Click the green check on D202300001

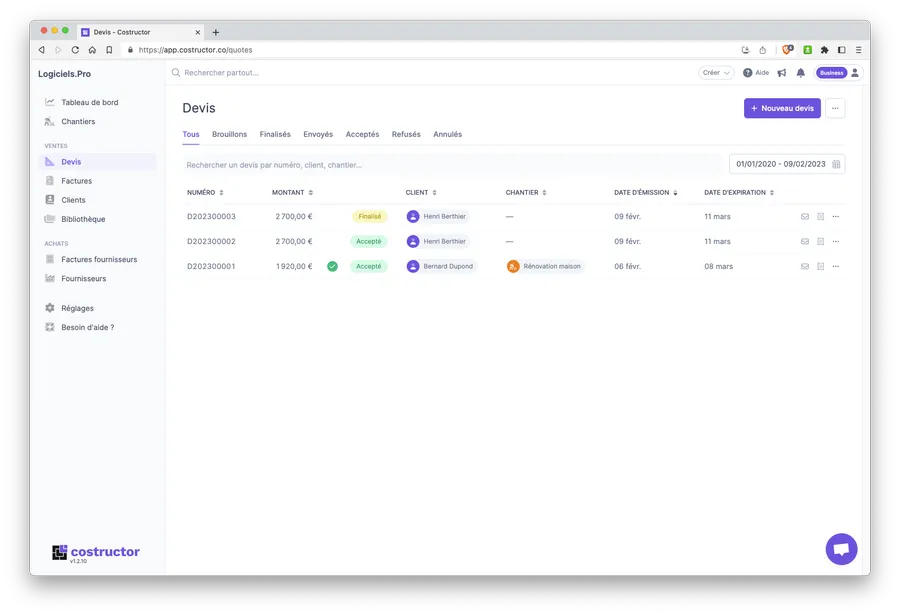(332, 266)
